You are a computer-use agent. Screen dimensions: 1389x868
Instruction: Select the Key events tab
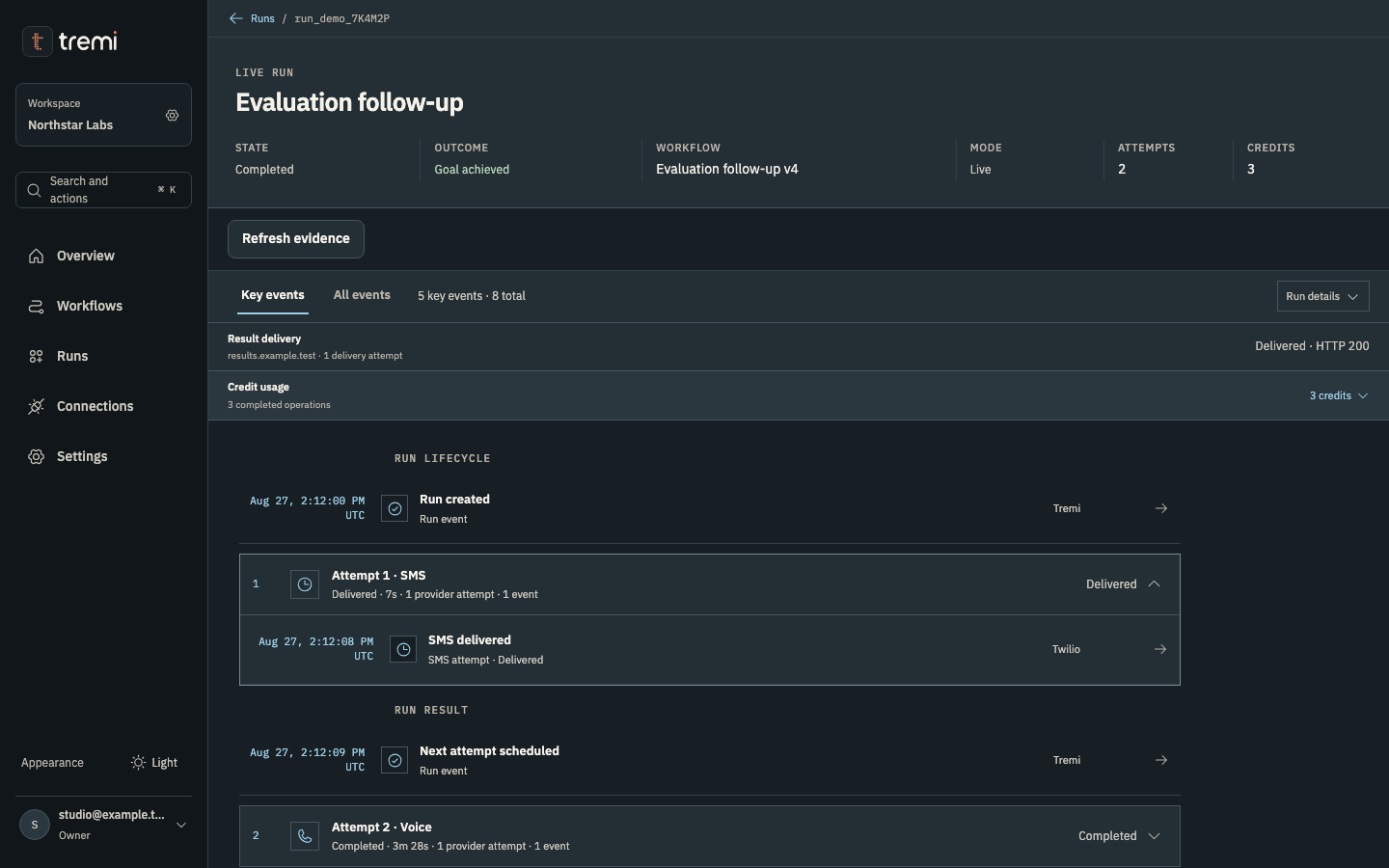tap(273, 295)
